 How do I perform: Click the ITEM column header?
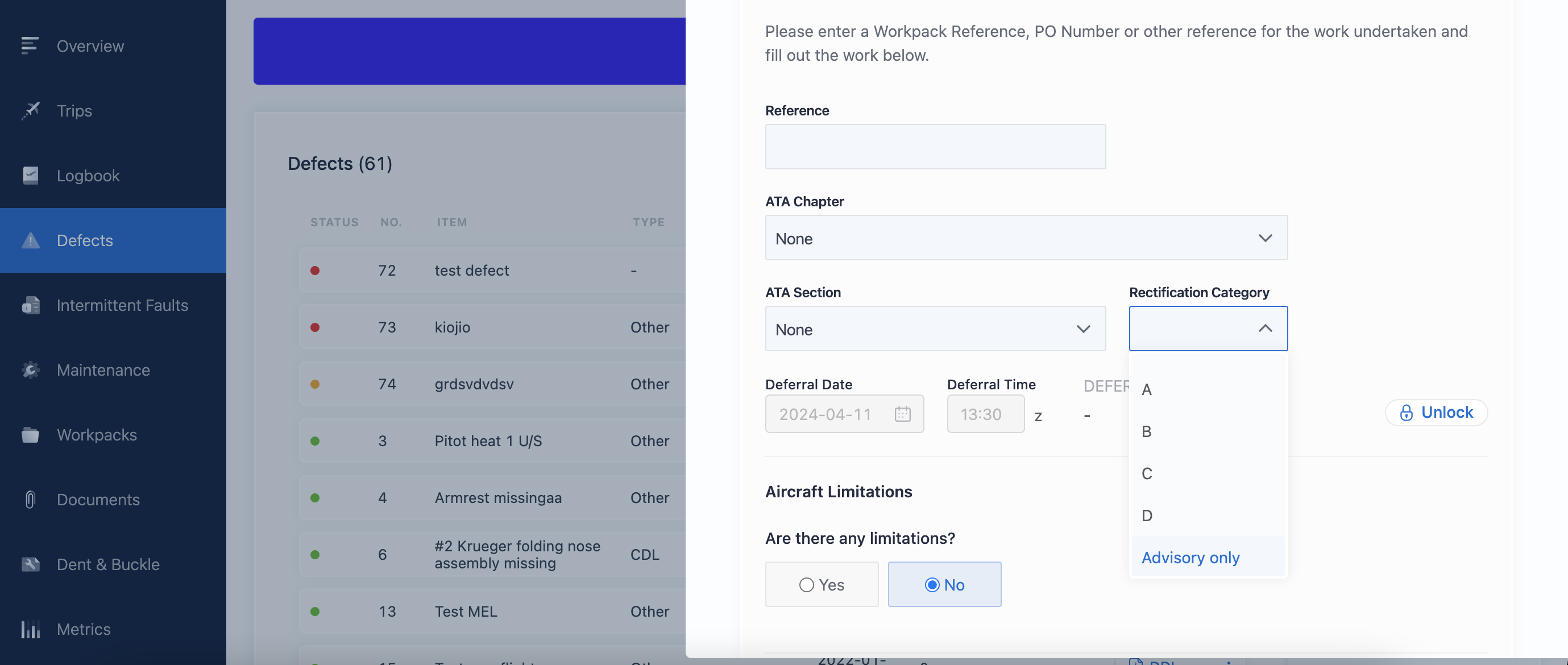tap(451, 222)
